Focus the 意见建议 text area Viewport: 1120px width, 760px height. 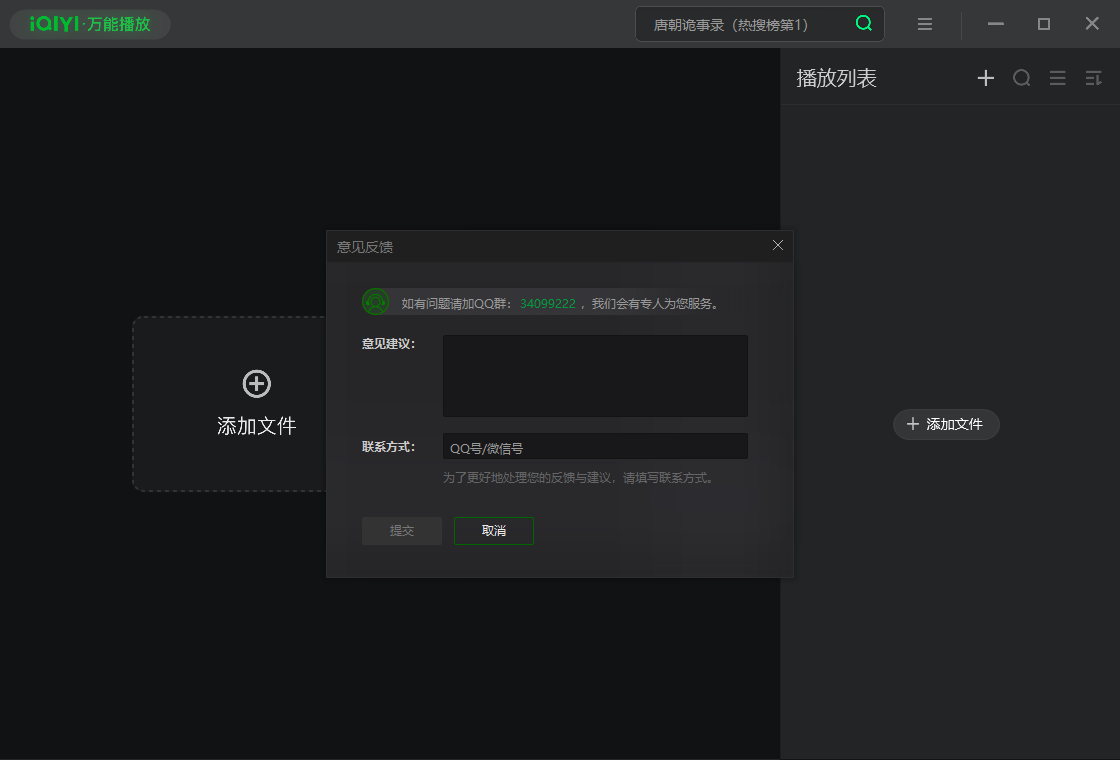click(x=595, y=376)
